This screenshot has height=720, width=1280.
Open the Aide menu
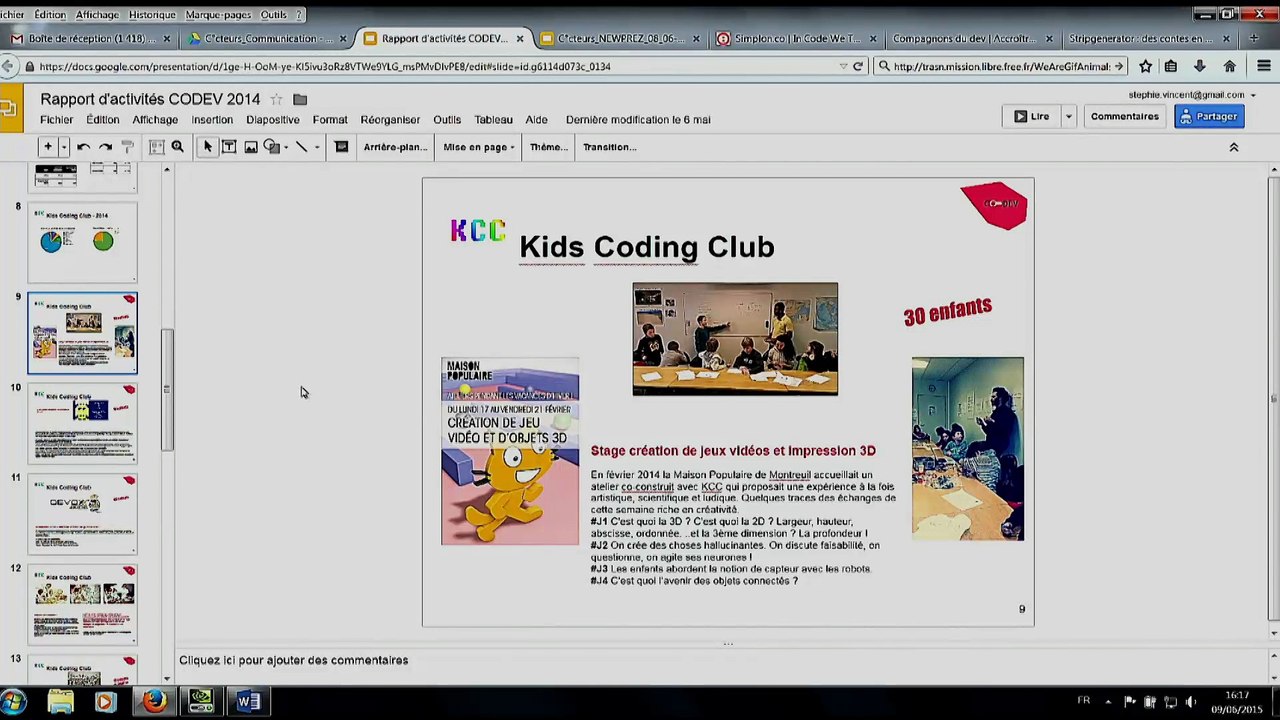pos(537,120)
